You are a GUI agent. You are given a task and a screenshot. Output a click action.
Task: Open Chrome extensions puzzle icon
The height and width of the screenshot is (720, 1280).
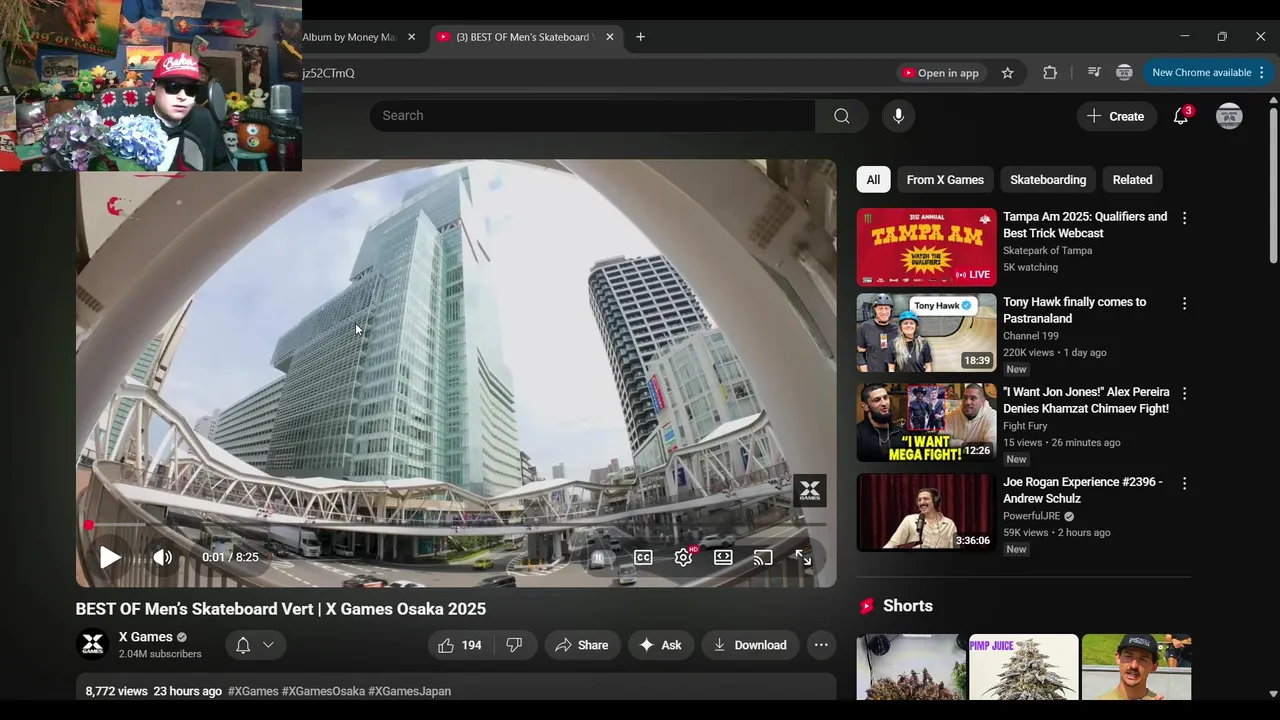(1050, 73)
